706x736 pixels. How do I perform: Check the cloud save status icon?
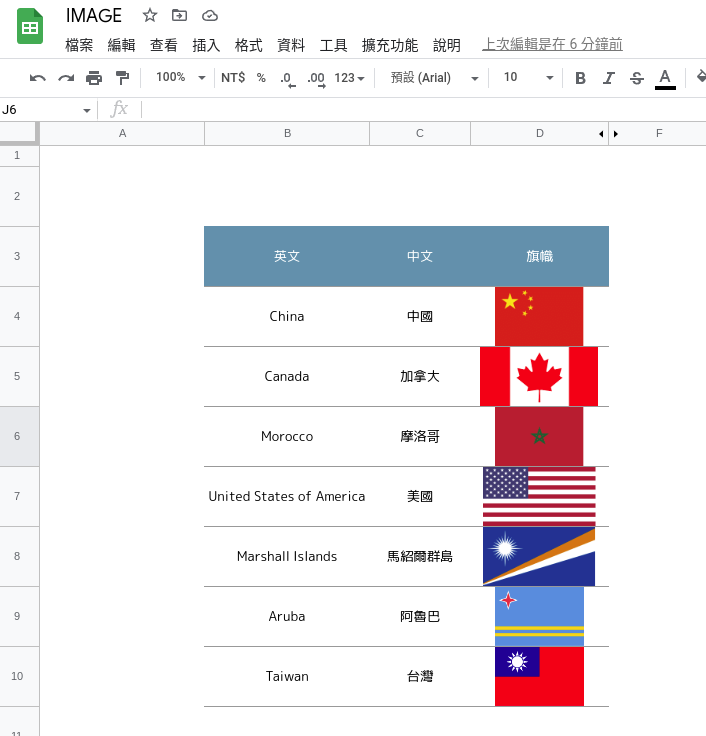pos(210,16)
